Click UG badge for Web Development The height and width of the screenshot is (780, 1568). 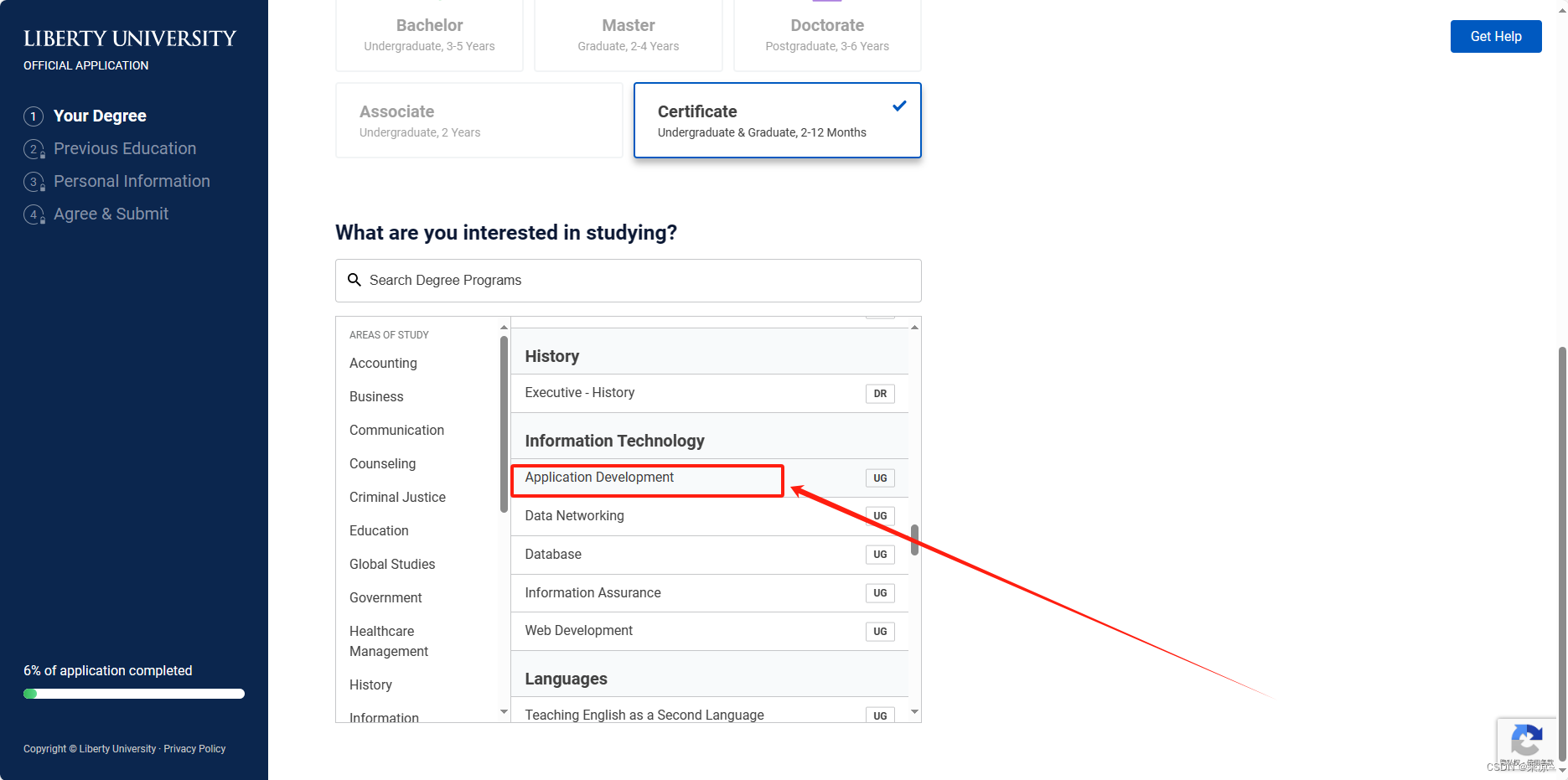(x=880, y=632)
